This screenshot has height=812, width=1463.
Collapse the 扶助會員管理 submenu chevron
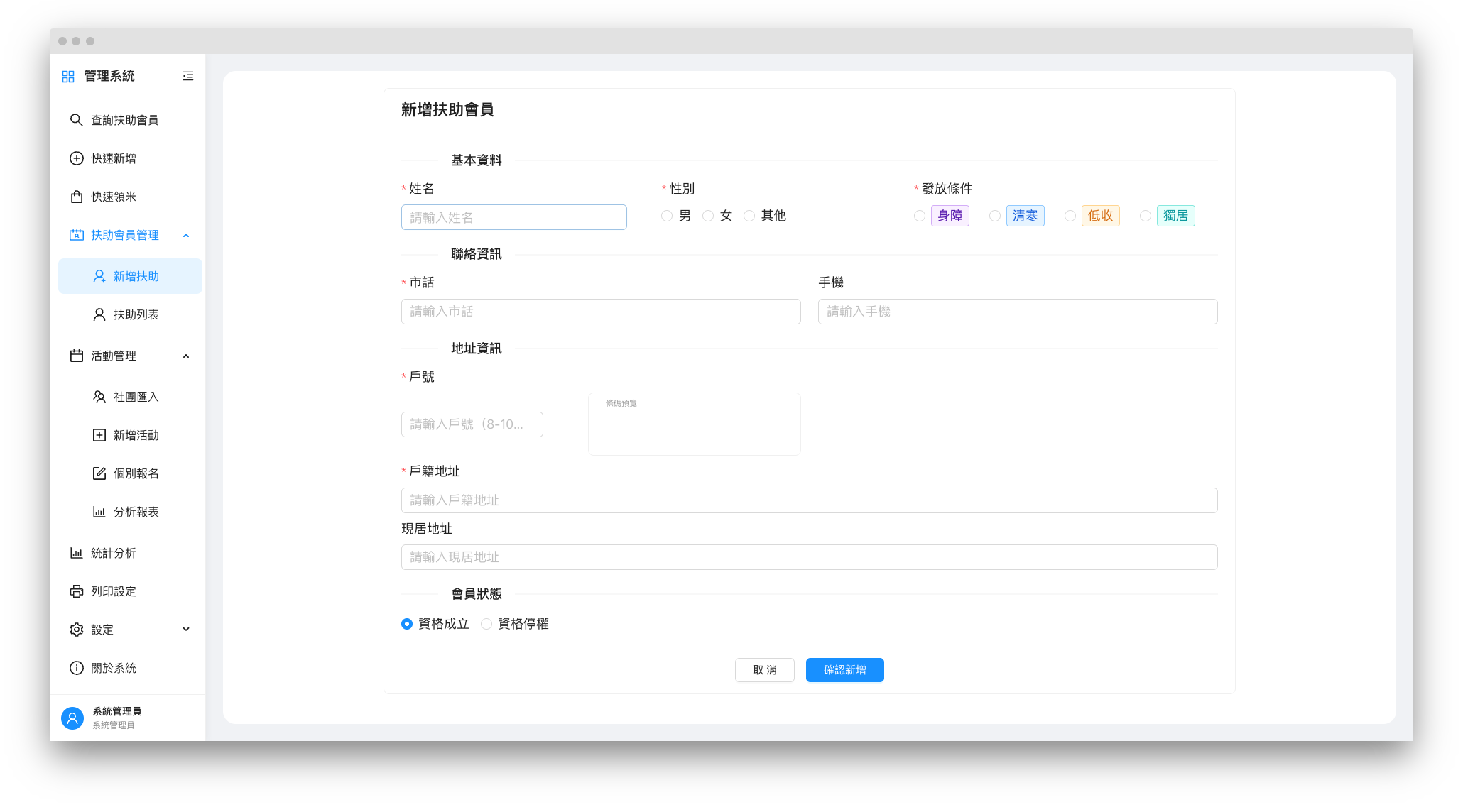pyautogui.click(x=186, y=235)
